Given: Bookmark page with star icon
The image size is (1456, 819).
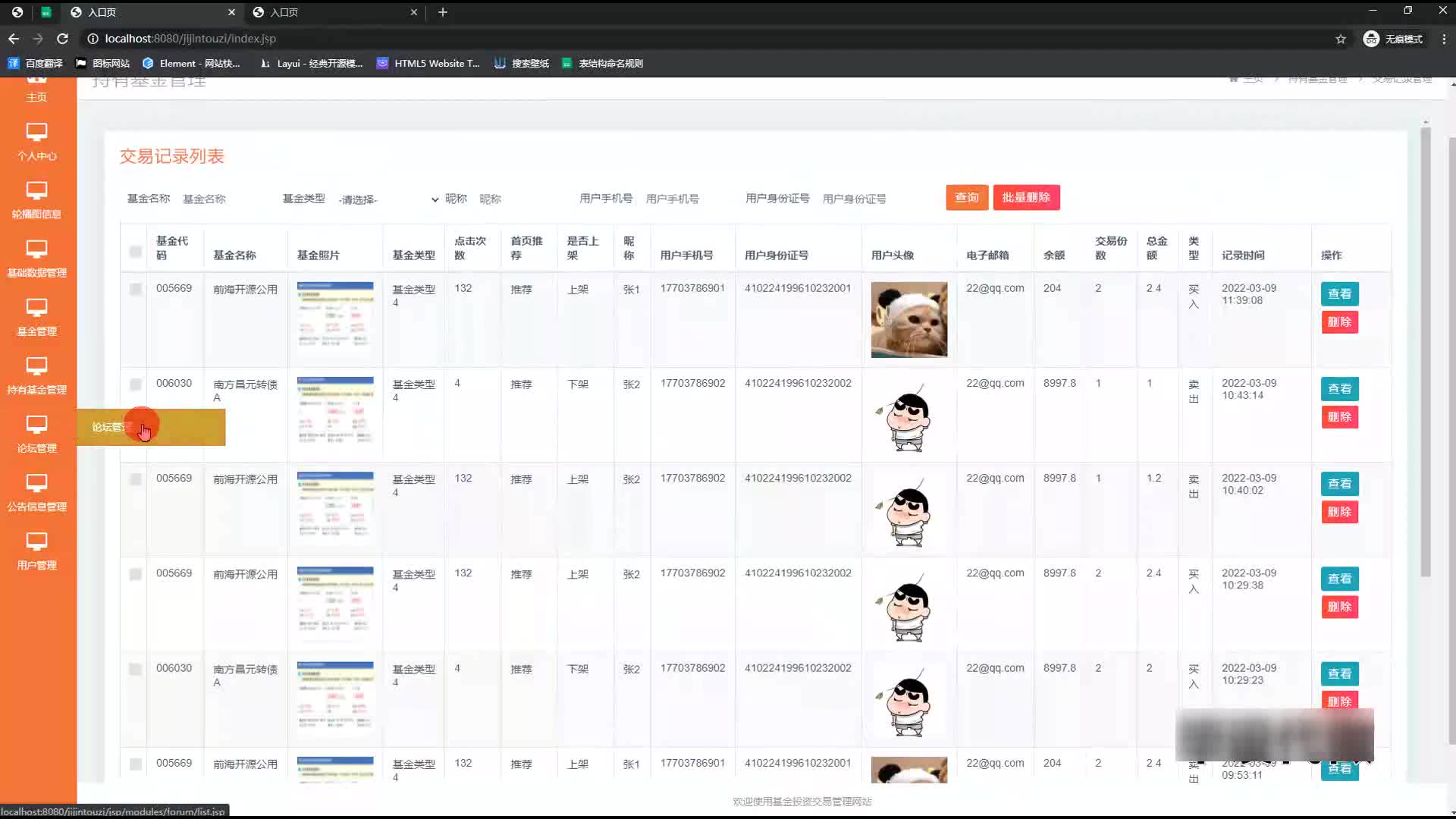Looking at the screenshot, I should [1340, 39].
